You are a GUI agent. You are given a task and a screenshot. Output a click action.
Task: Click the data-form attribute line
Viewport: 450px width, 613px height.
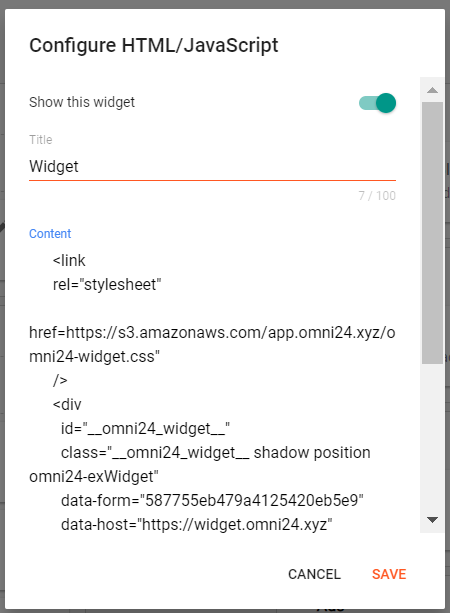tap(212, 500)
